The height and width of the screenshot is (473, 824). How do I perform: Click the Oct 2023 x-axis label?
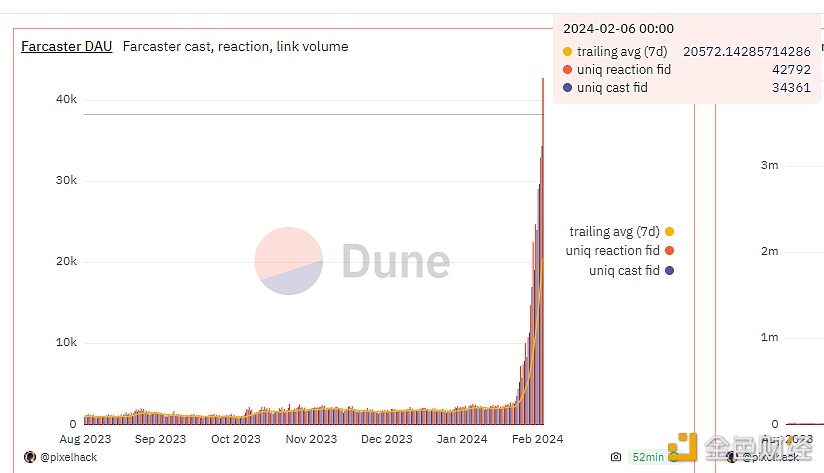click(236, 439)
